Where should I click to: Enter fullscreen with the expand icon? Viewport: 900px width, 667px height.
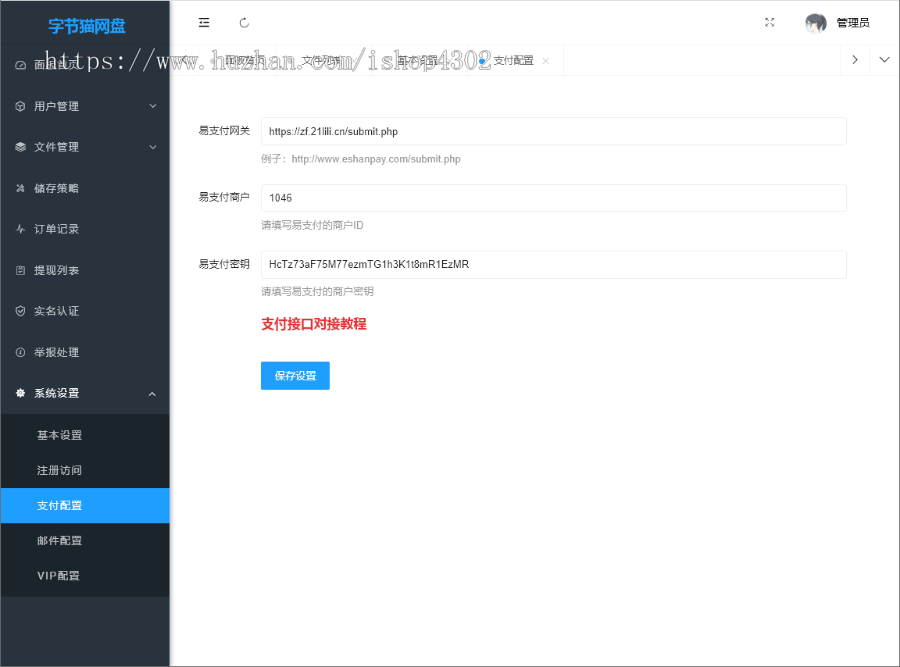tap(770, 22)
